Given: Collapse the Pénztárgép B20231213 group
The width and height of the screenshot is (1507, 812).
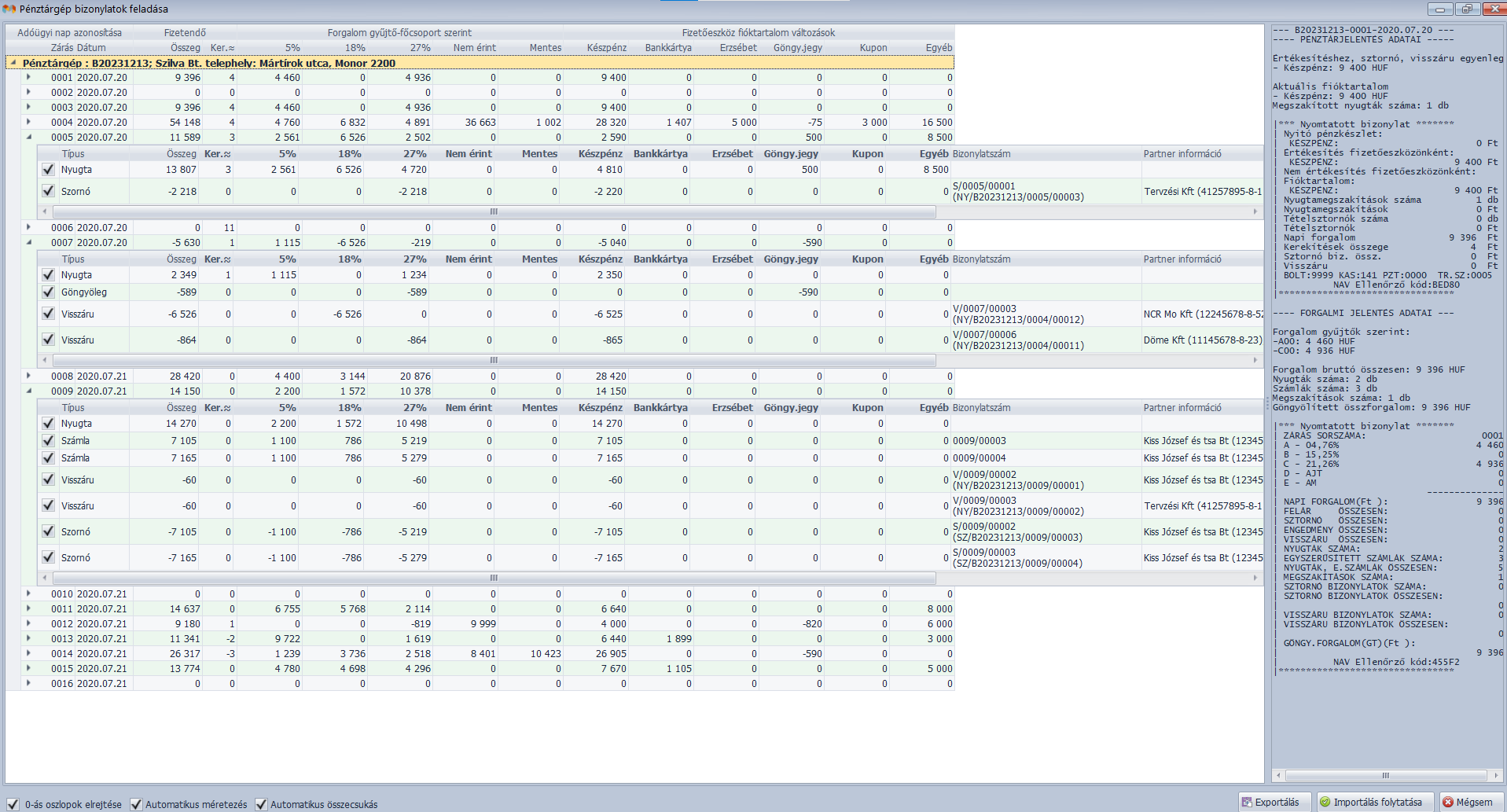Looking at the screenshot, I should pos(13,63).
